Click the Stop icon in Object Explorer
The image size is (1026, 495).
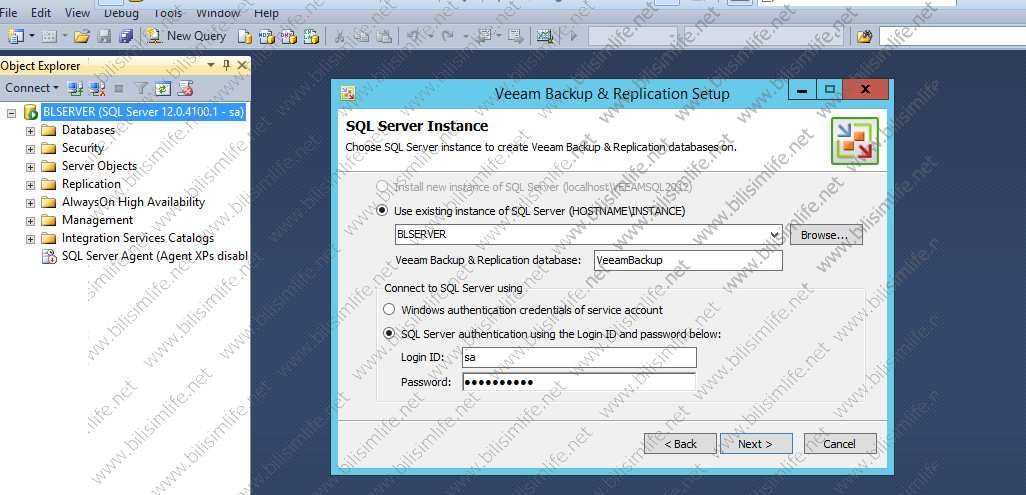point(119,88)
